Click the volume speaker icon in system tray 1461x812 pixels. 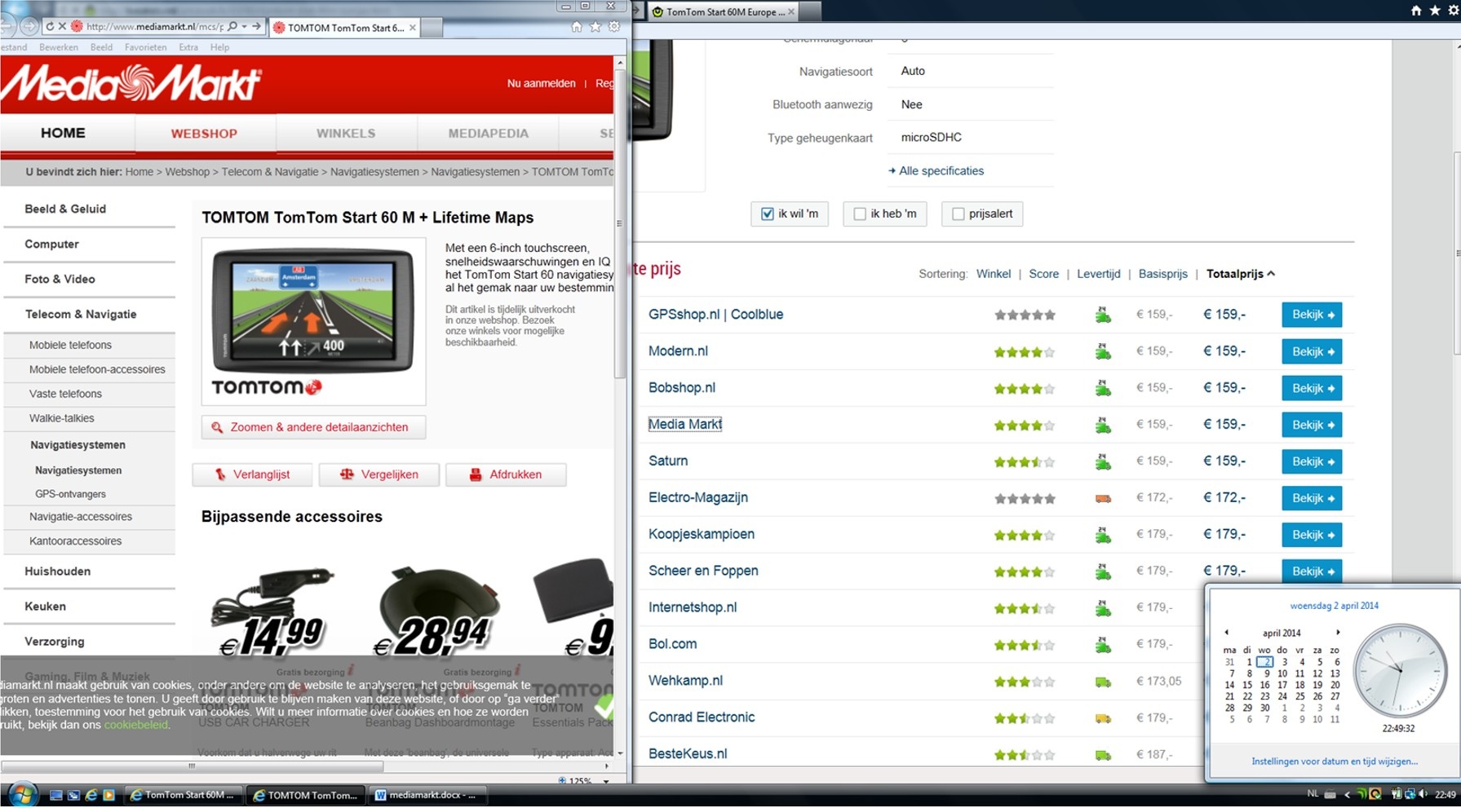tap(1423, 794)
